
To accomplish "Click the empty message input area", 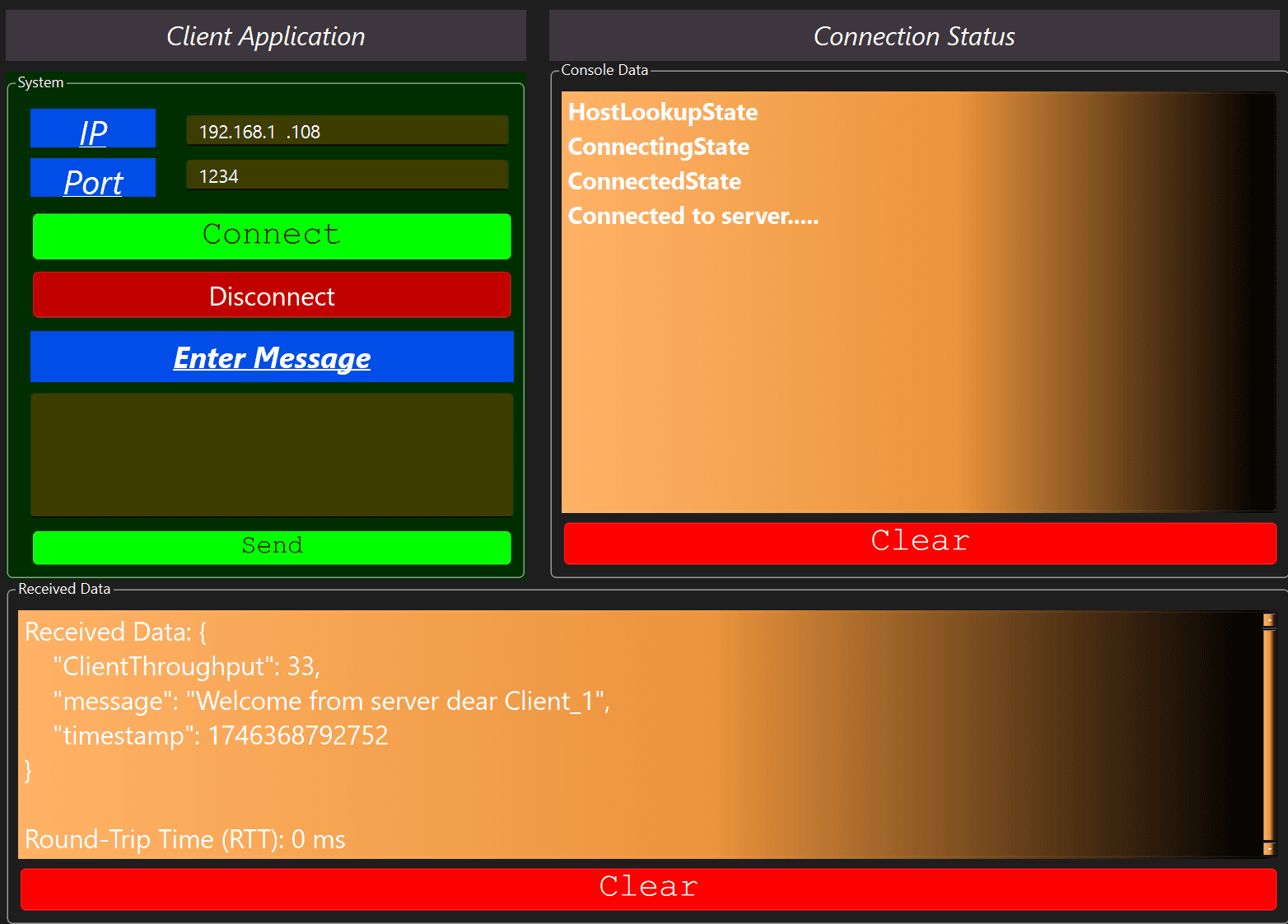I will tap(272, 454).
